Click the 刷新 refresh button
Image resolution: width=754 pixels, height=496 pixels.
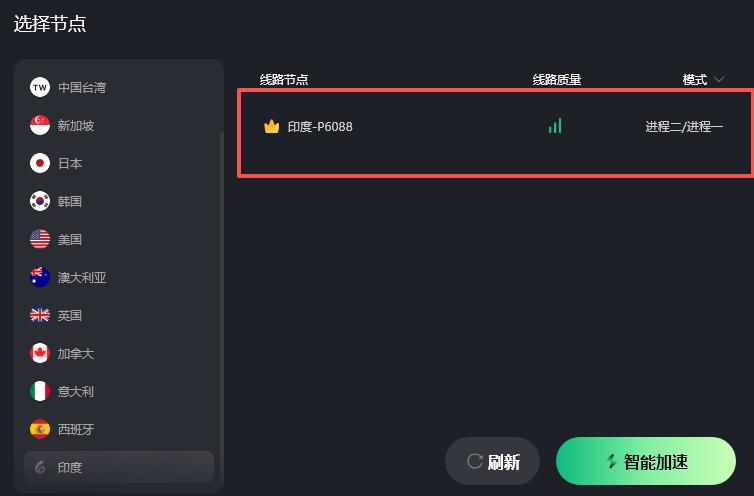tap(492, 461)
